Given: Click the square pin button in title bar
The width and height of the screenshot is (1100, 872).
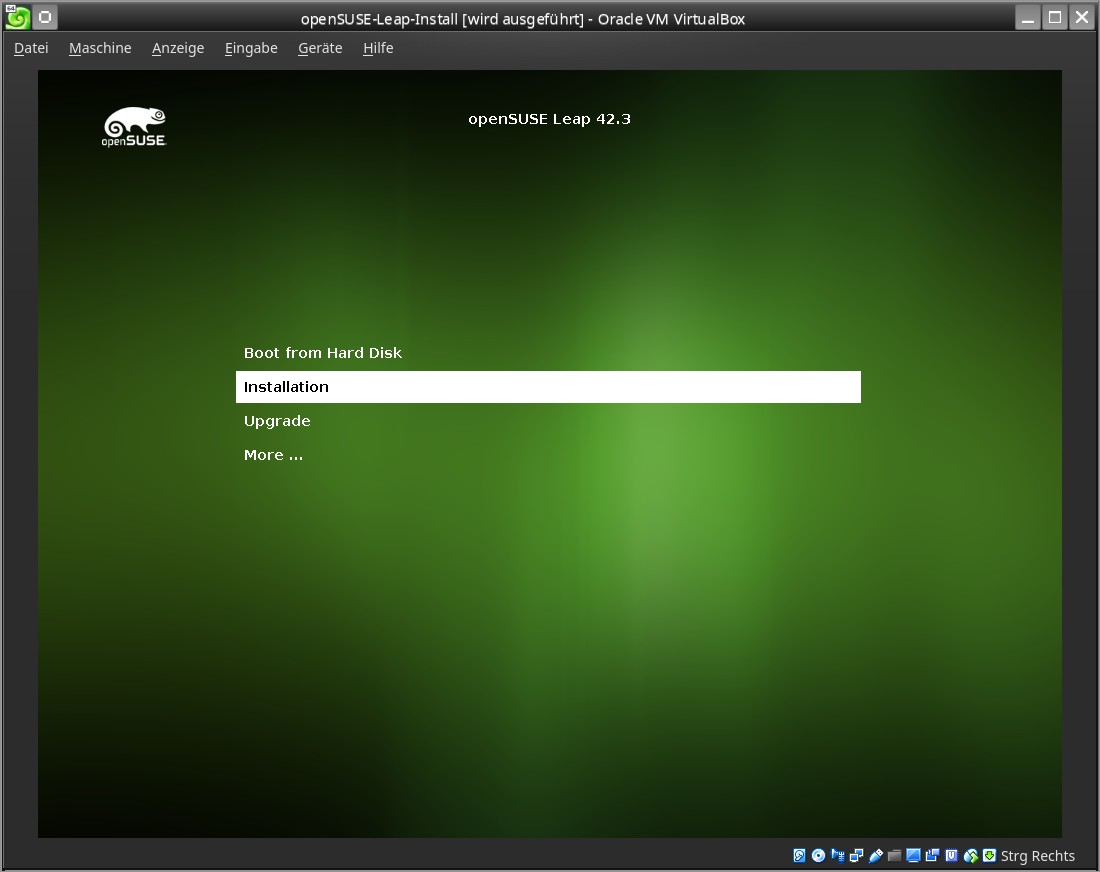Looking at the screenshot, I should point(45,17).
